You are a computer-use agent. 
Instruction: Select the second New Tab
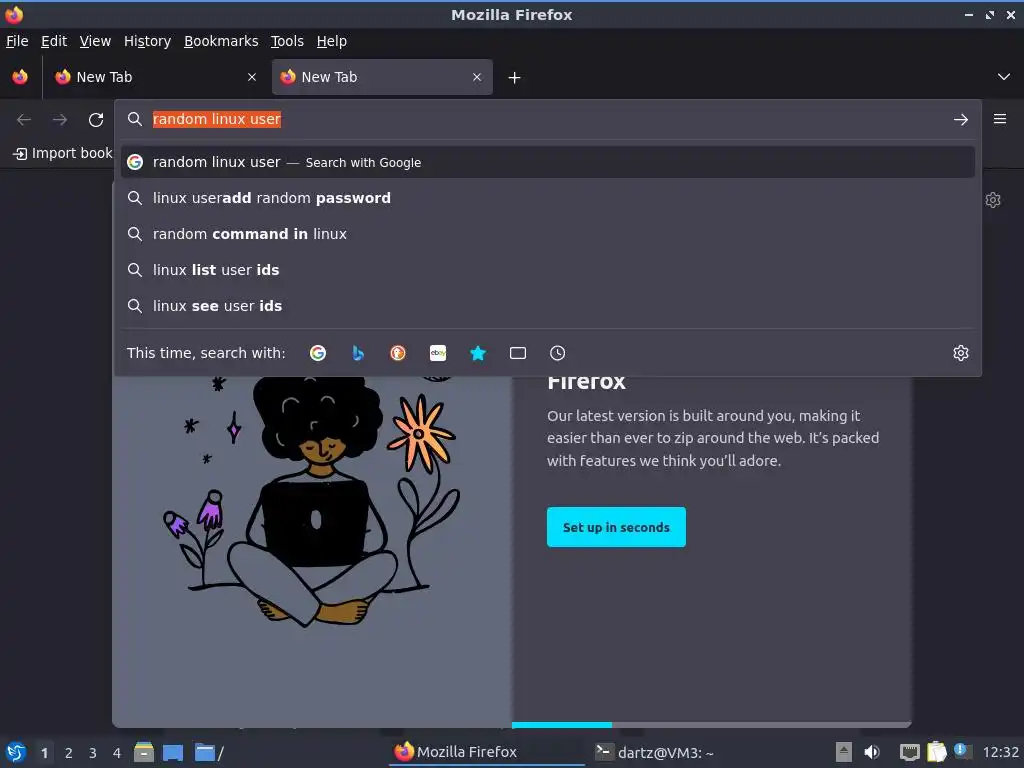pyautogui.click(x=382, y=77)
